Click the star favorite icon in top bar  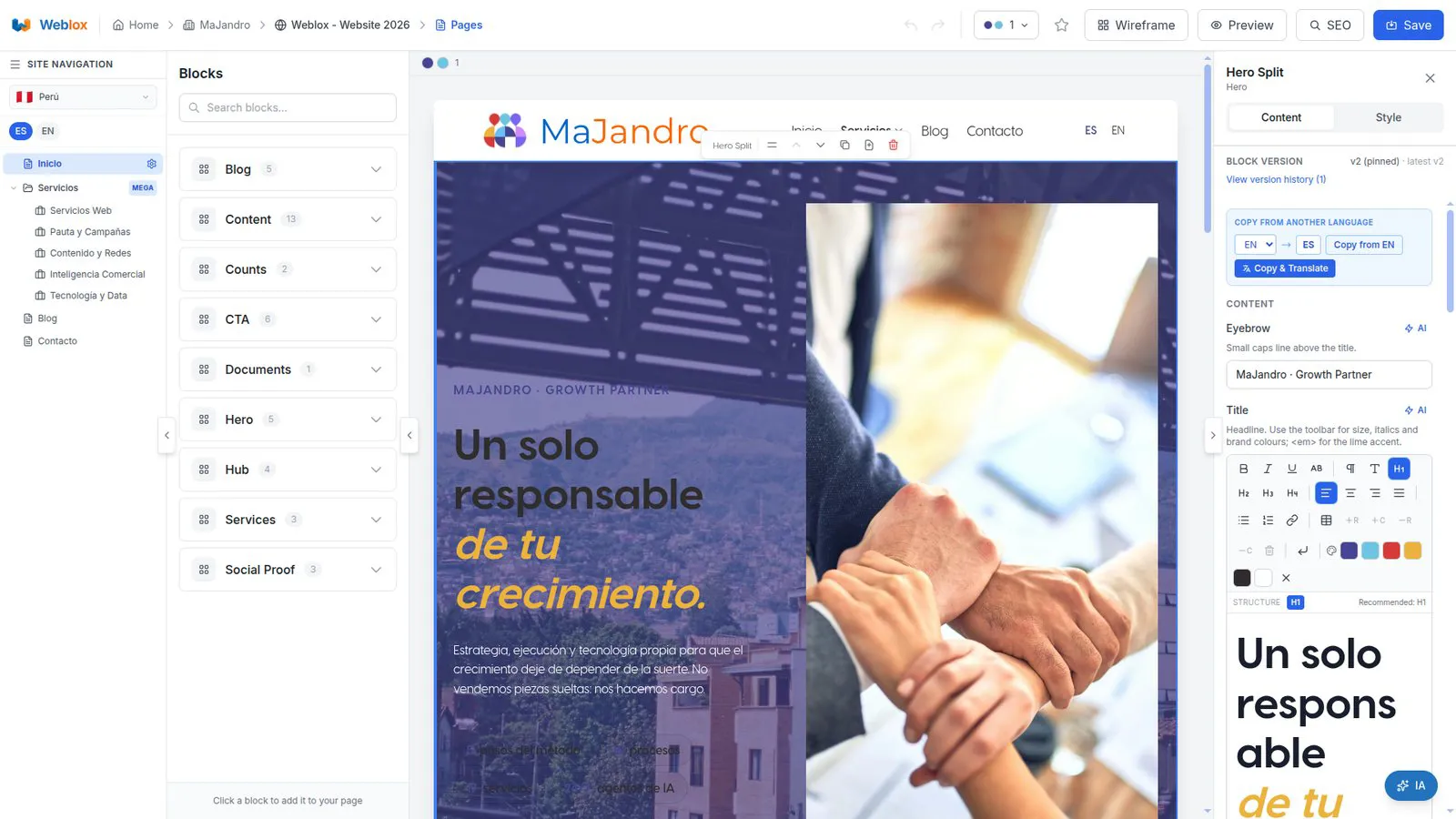[1061, 25]
